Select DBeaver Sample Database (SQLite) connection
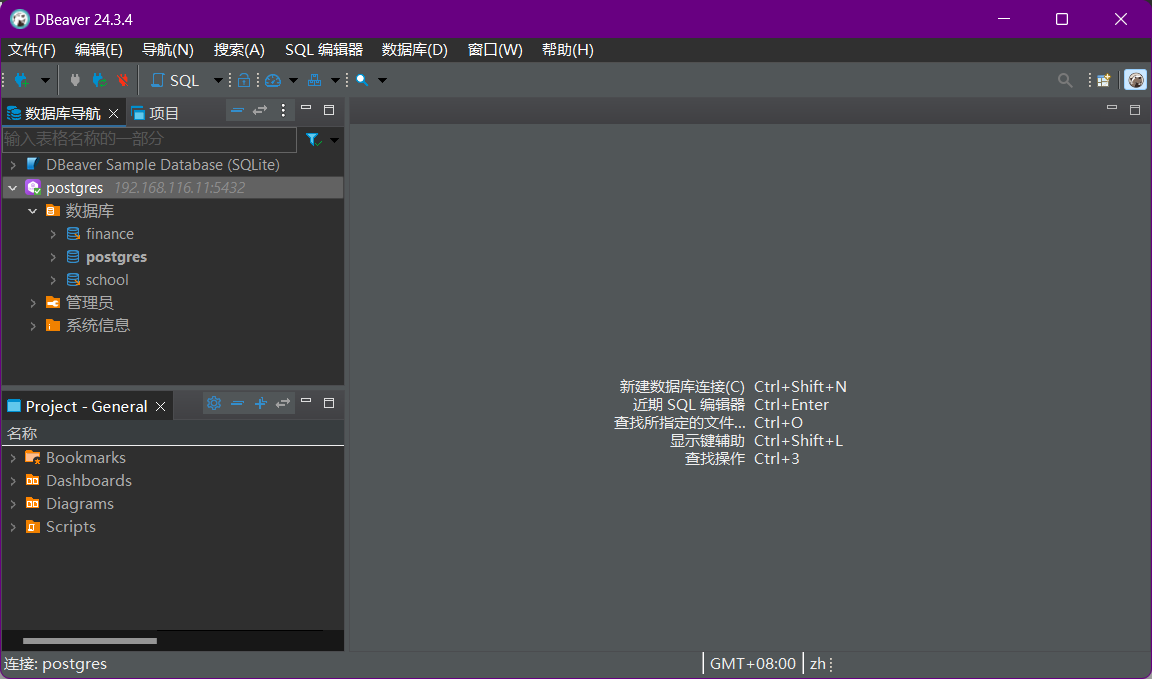 (x=162, y=165)
